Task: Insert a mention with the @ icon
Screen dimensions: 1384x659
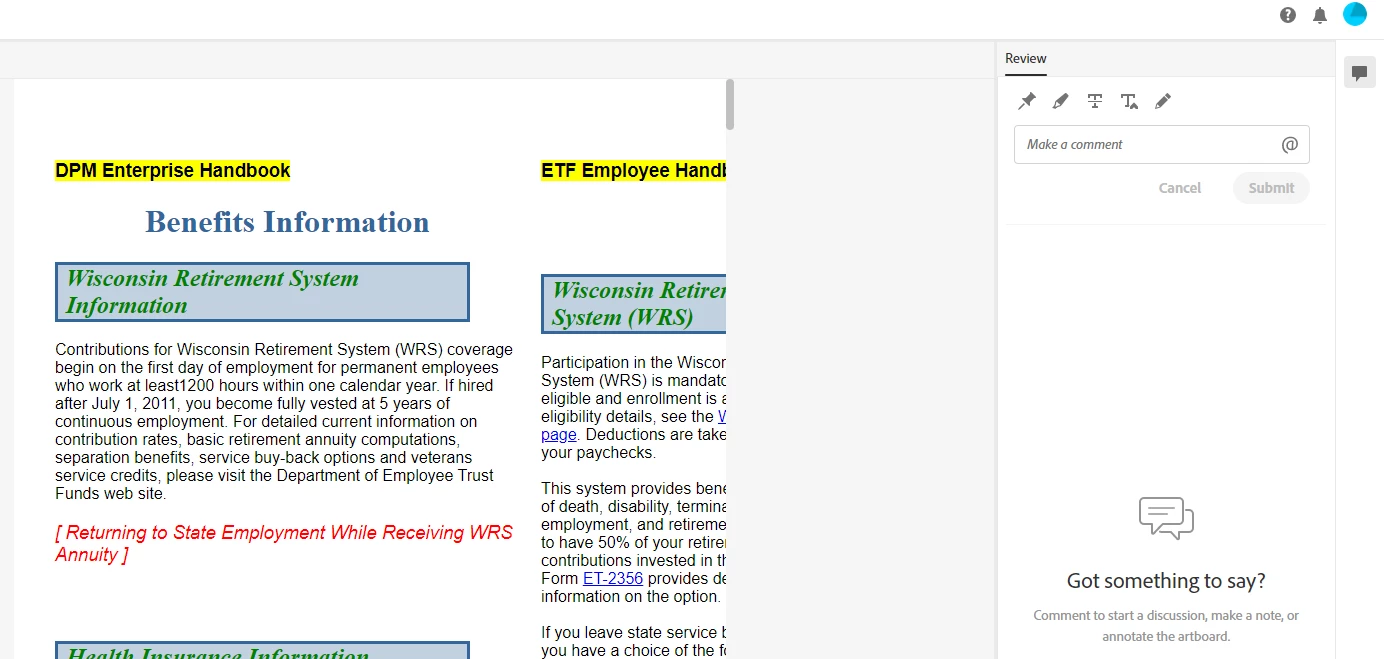Action: point(1290,145)
